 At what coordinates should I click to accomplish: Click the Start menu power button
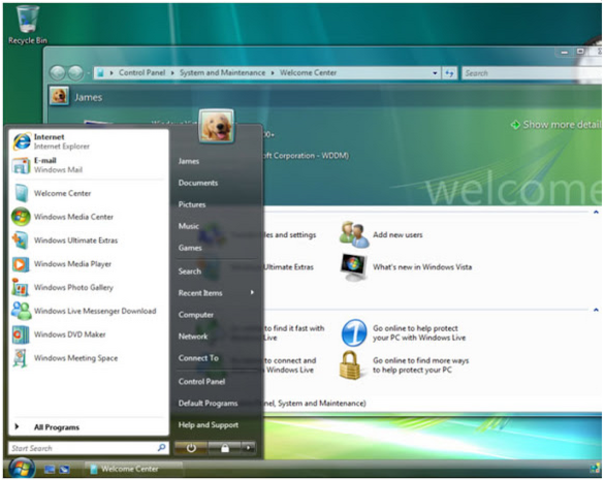point(191,448)
